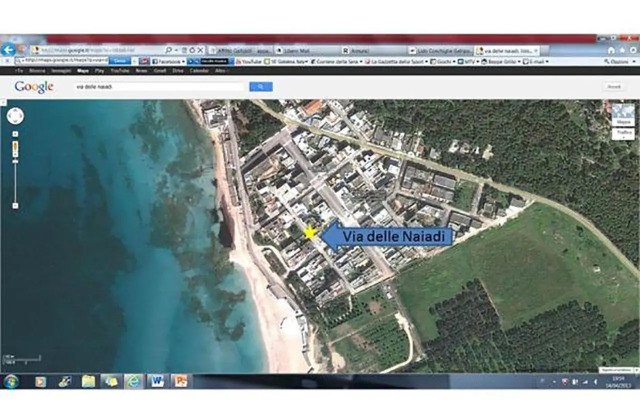This screenshot has height=400, width=640.
Task: Select the Gmail link in Google bar
Action: [158, 71]
